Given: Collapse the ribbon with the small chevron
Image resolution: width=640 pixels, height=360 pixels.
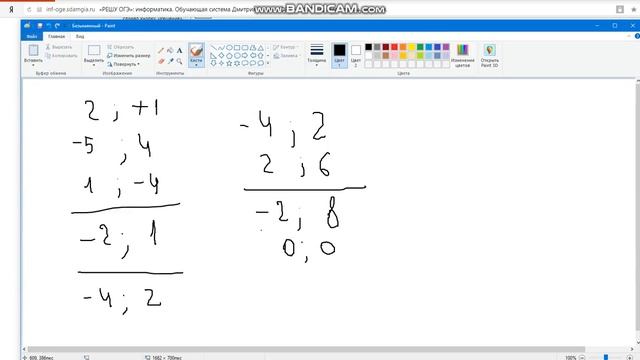Looking at the screenshot, I should point(629,36).
